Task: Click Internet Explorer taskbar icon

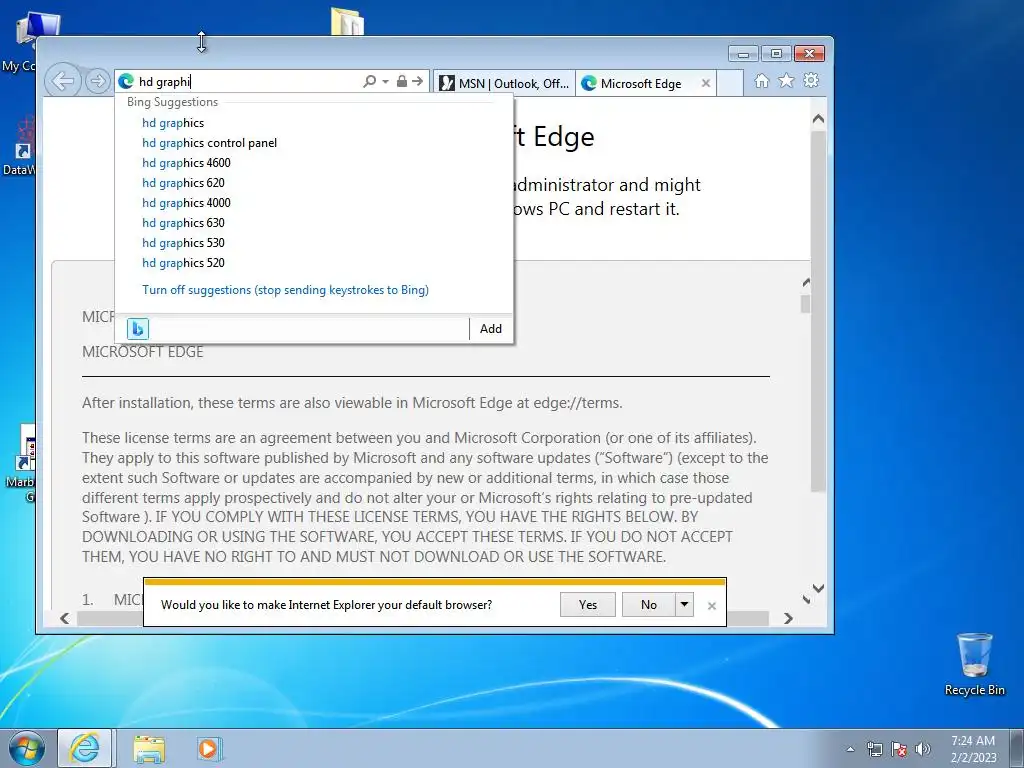Action: click(x=85, y=748)
